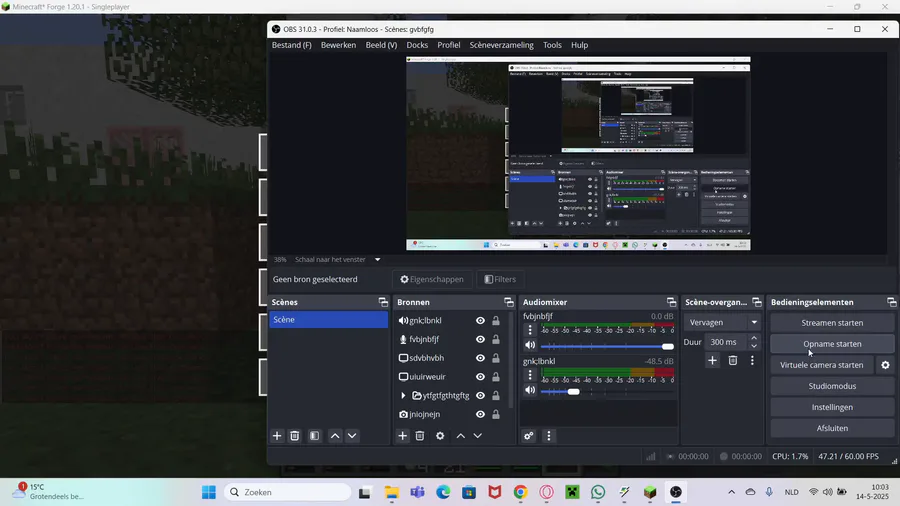The image size is (900, 506).
Task: Open preview scale dropdown arrow
Action: click(x=378, y=259)
